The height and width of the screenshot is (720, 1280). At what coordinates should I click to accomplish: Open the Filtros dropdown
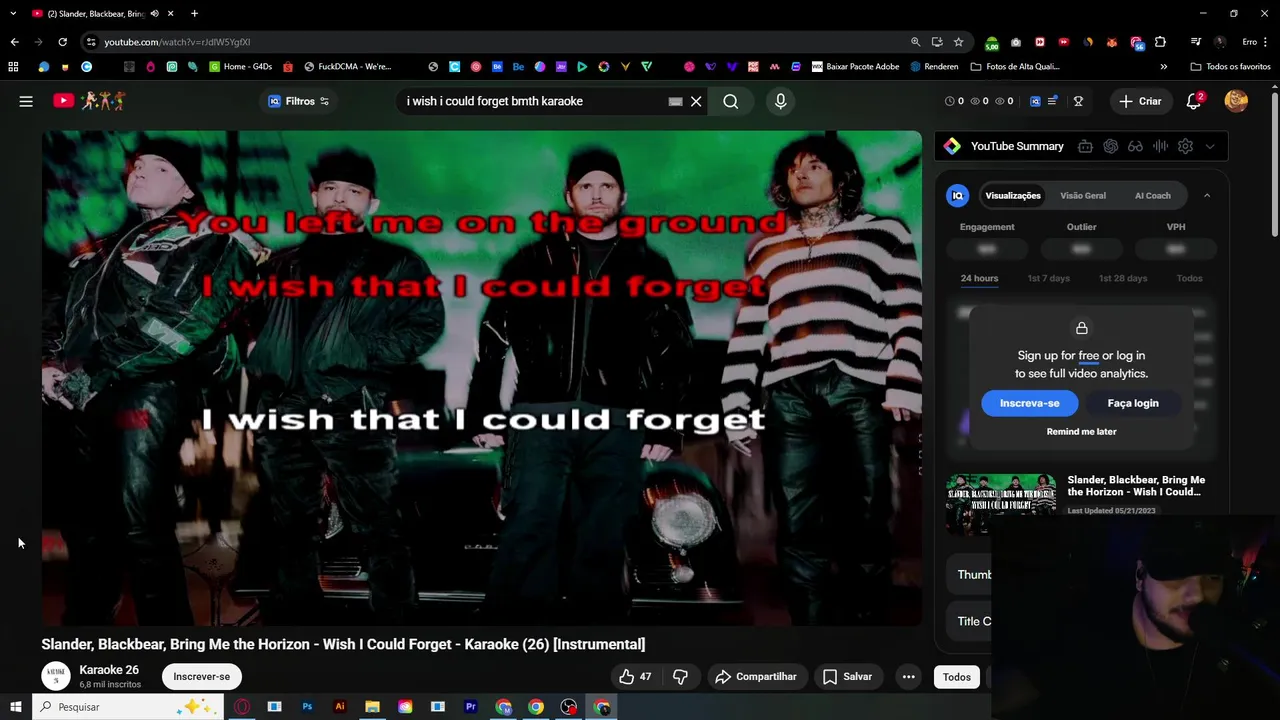coord(298,101)
